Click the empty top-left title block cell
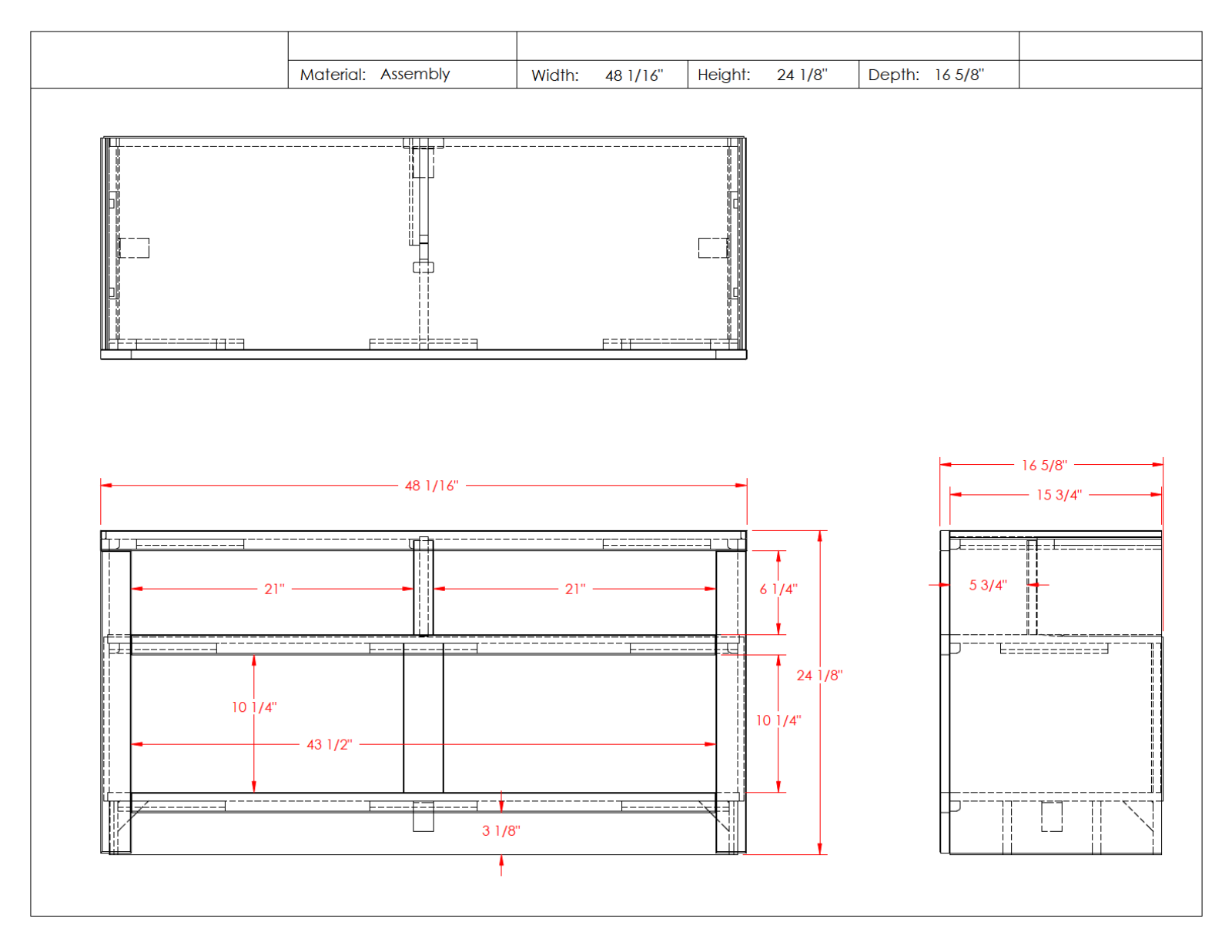 (159, 60)
